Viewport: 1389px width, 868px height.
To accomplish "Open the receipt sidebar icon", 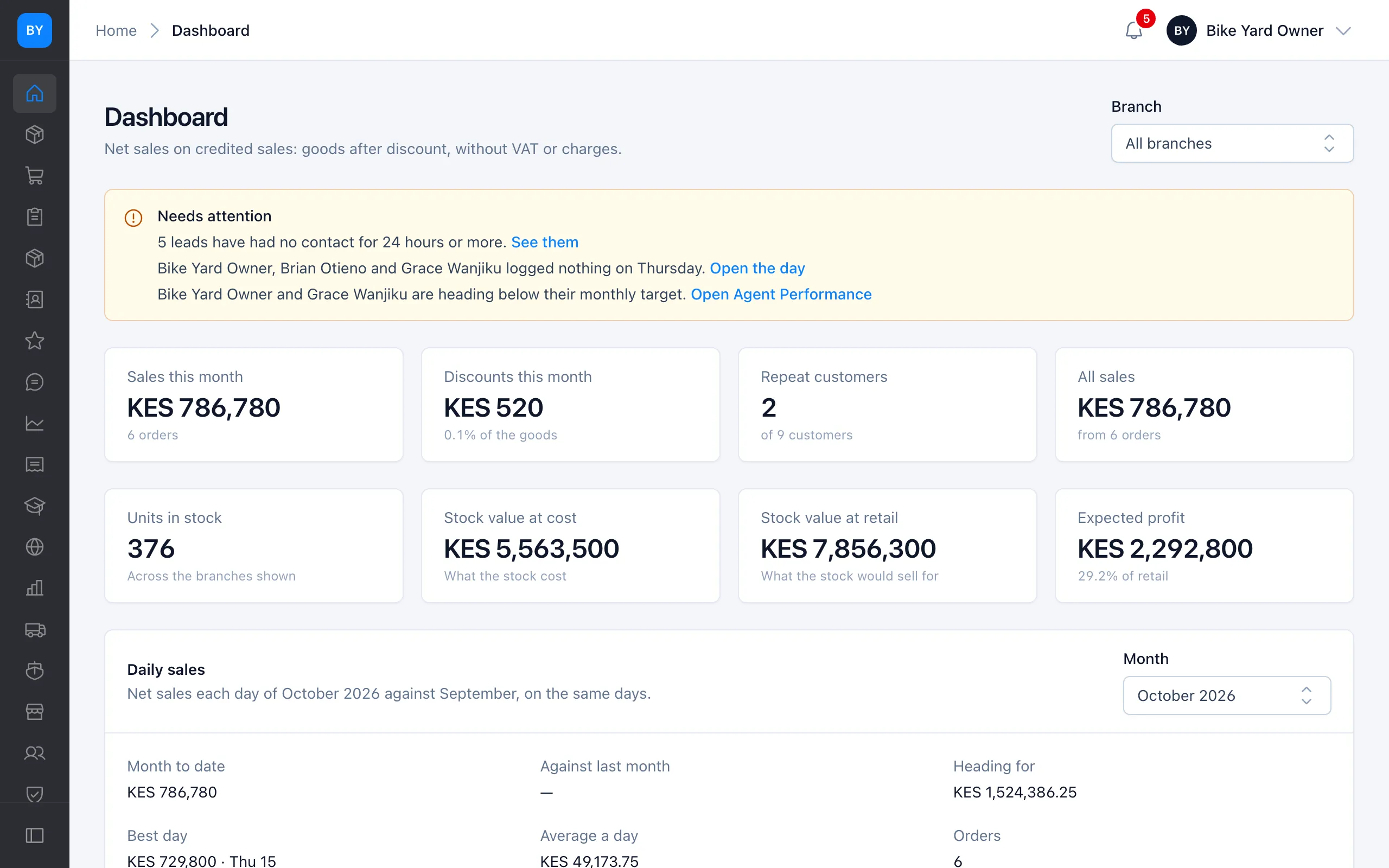I will (34, 464).
